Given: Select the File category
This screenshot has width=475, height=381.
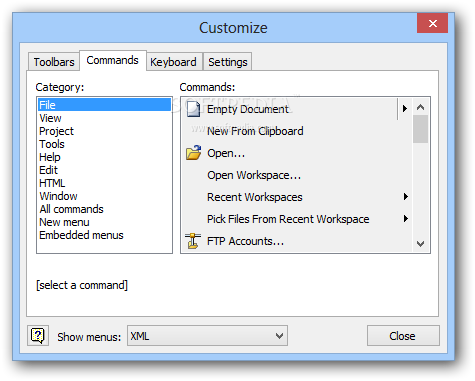Looking at the screenshot, I should 104,105.
